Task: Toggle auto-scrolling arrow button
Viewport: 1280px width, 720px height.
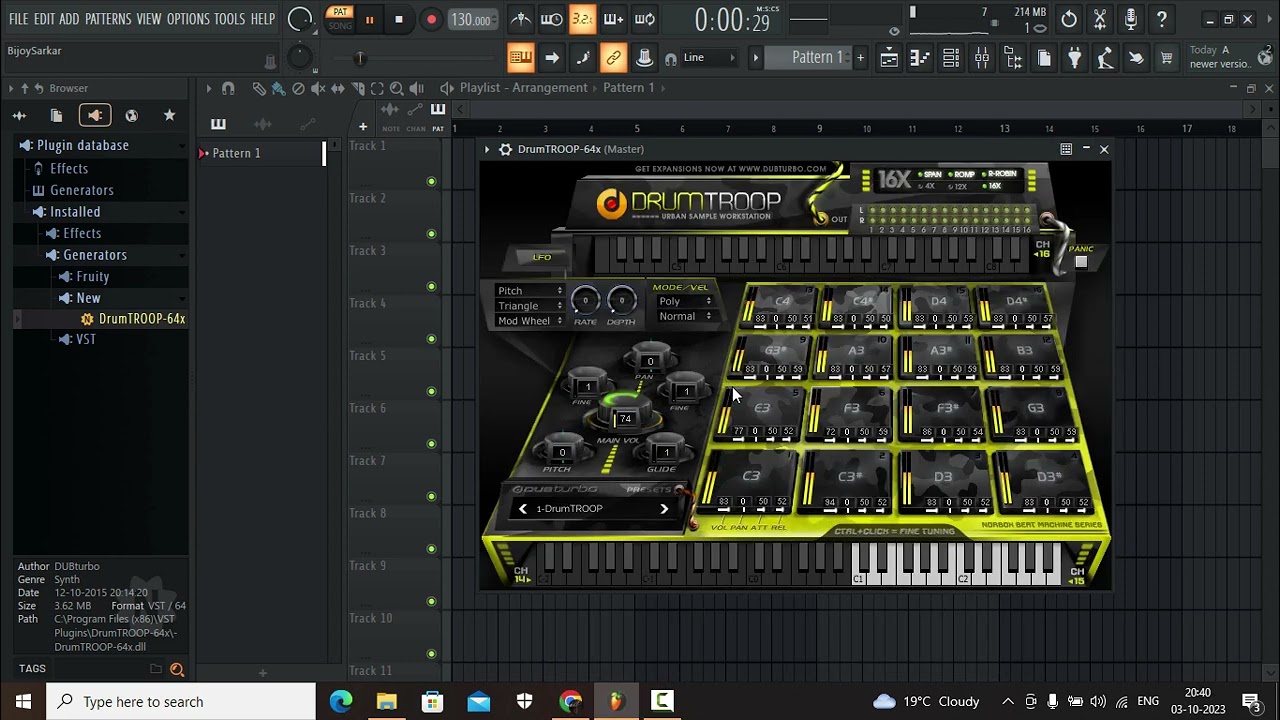Action: (551, 58)
